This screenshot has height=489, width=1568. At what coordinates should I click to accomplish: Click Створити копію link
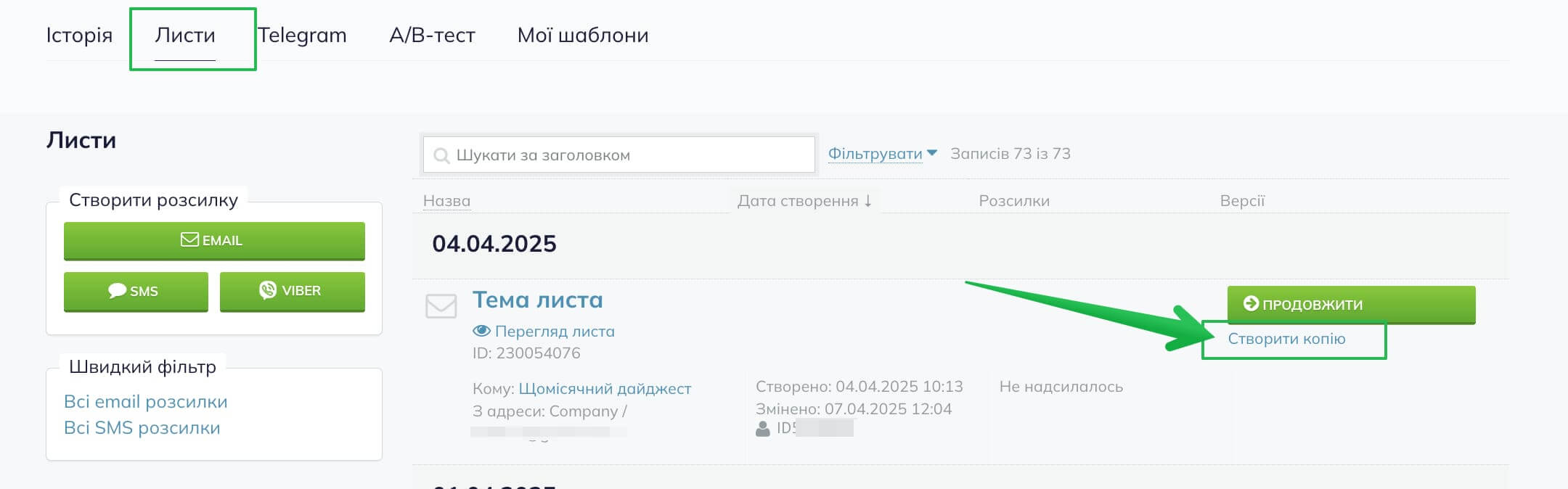[1286, 339]
